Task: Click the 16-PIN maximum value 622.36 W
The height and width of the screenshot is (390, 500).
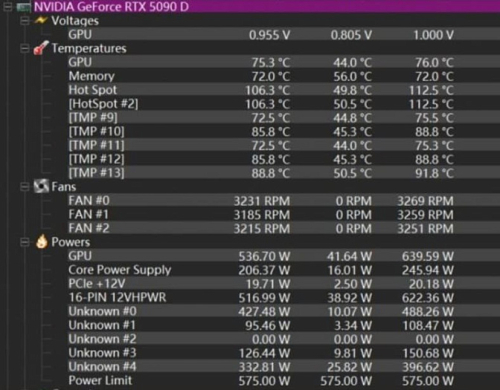Action: tap(428, 298)
